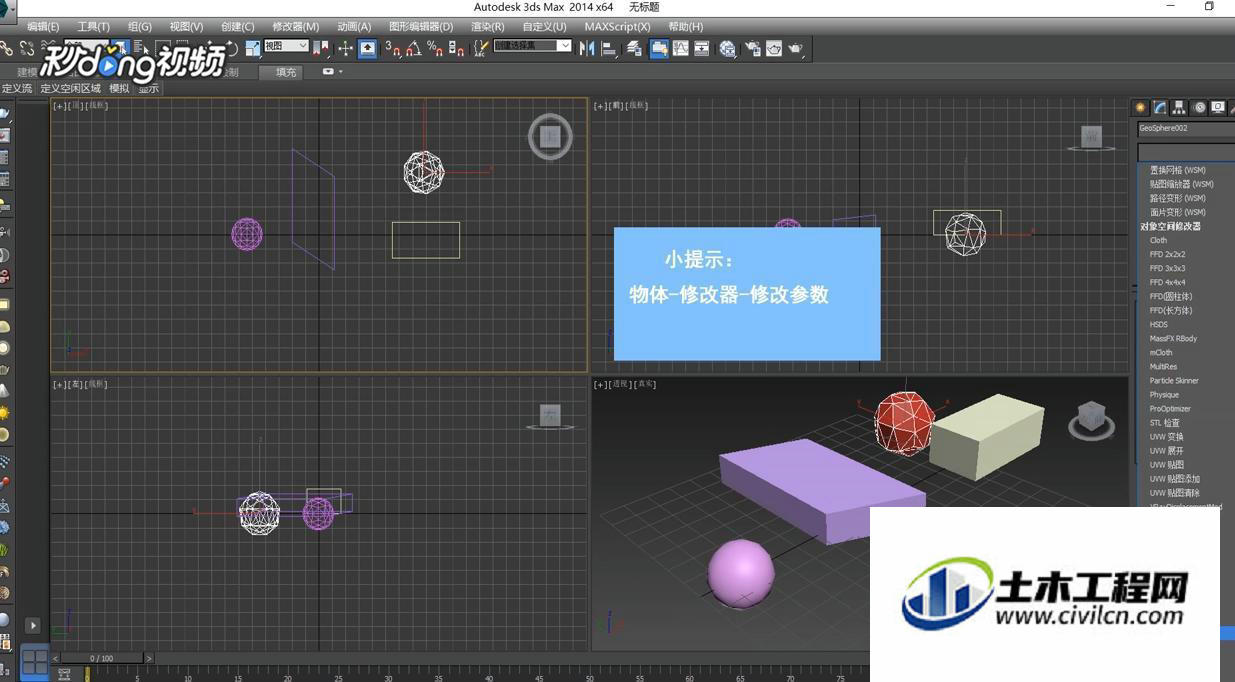Image resolution: width=1235 pixels, height=682 pixels.
Task: Click the ViewCube in the left viewport
Action: pos(550,416)
